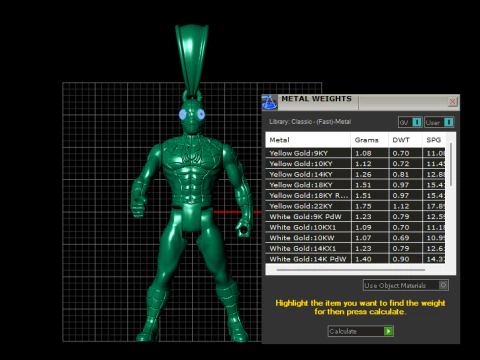Click the Calculate button
Image resolution: width=480 pixels, height=360 pixels.
[x=361, y=331]
